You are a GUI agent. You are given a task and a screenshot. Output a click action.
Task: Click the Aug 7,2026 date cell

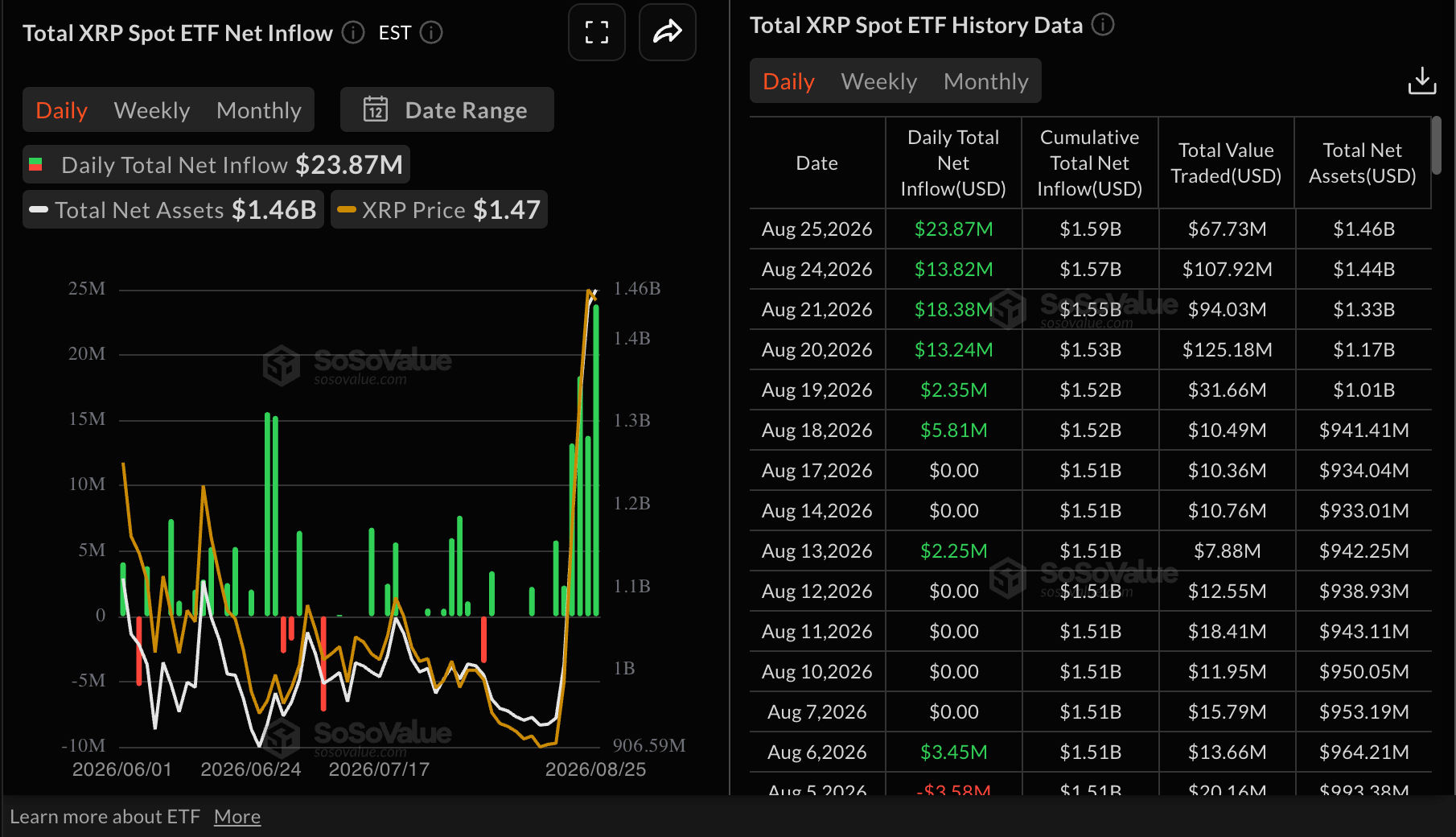[x=817, y=711]
